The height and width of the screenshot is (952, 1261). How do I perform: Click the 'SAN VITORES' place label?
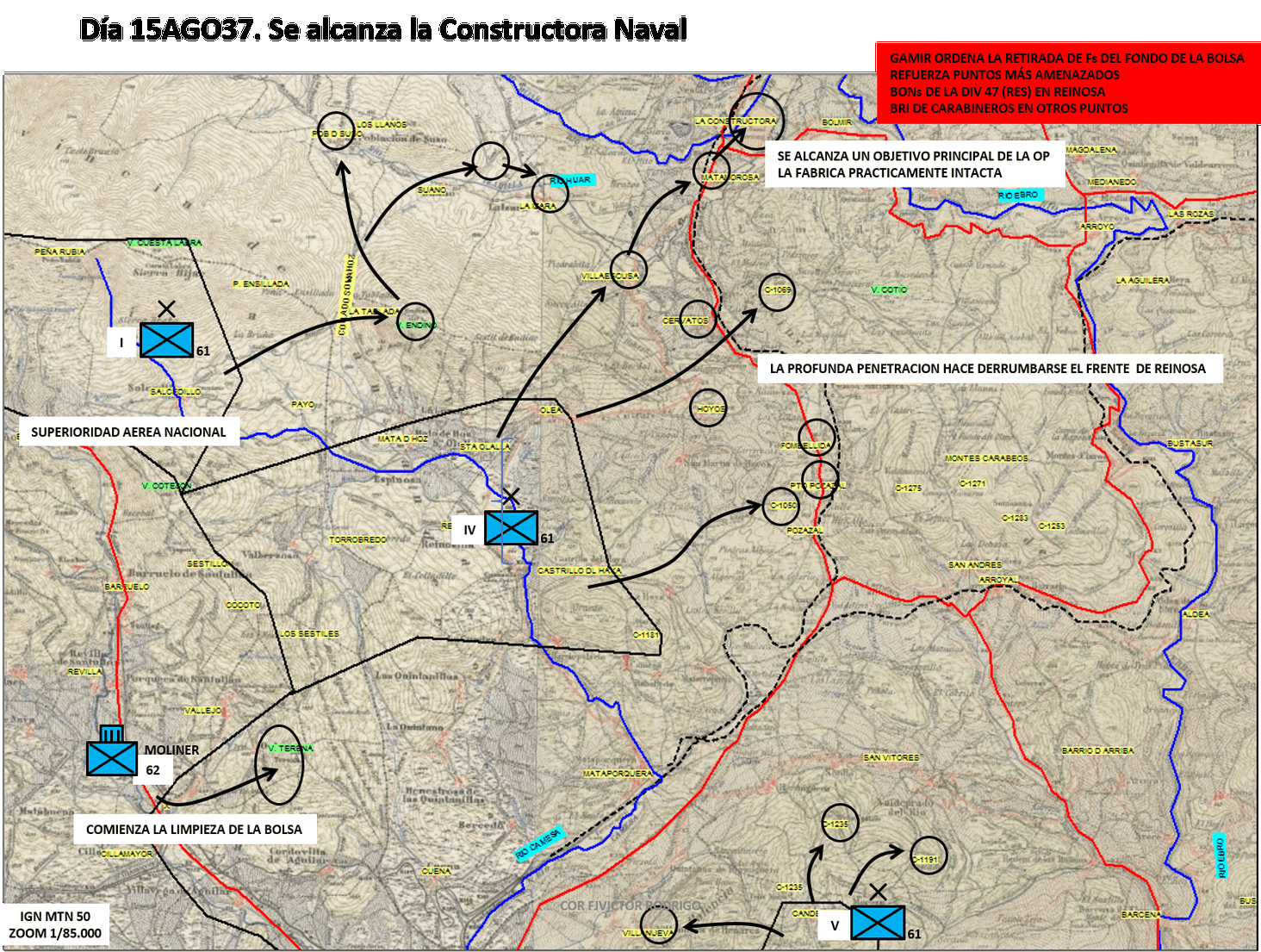tap(891, 757)
